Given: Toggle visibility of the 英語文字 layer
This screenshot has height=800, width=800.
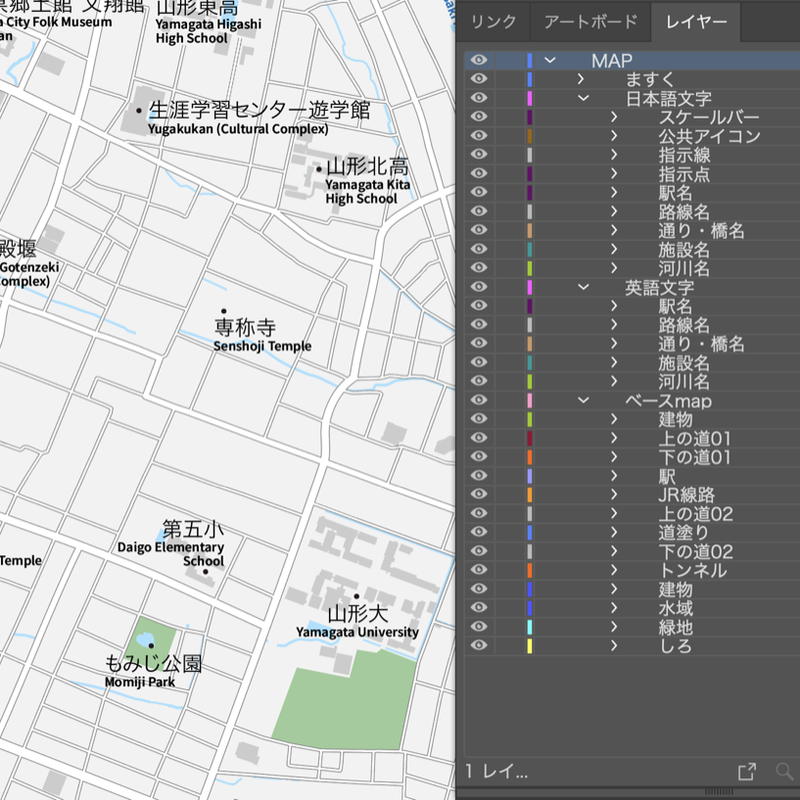Looking at the screenshot, I should [x=478, y=287].
